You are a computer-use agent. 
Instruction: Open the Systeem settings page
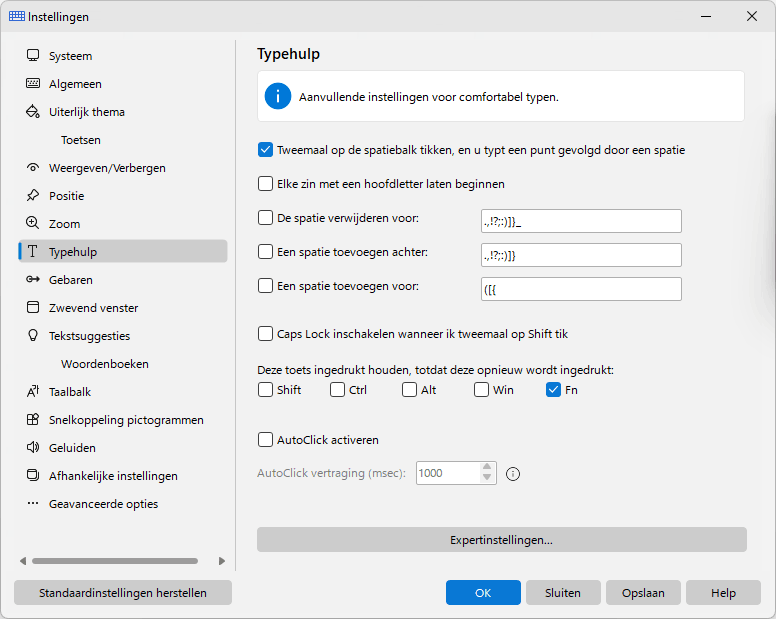pos(70,56)
